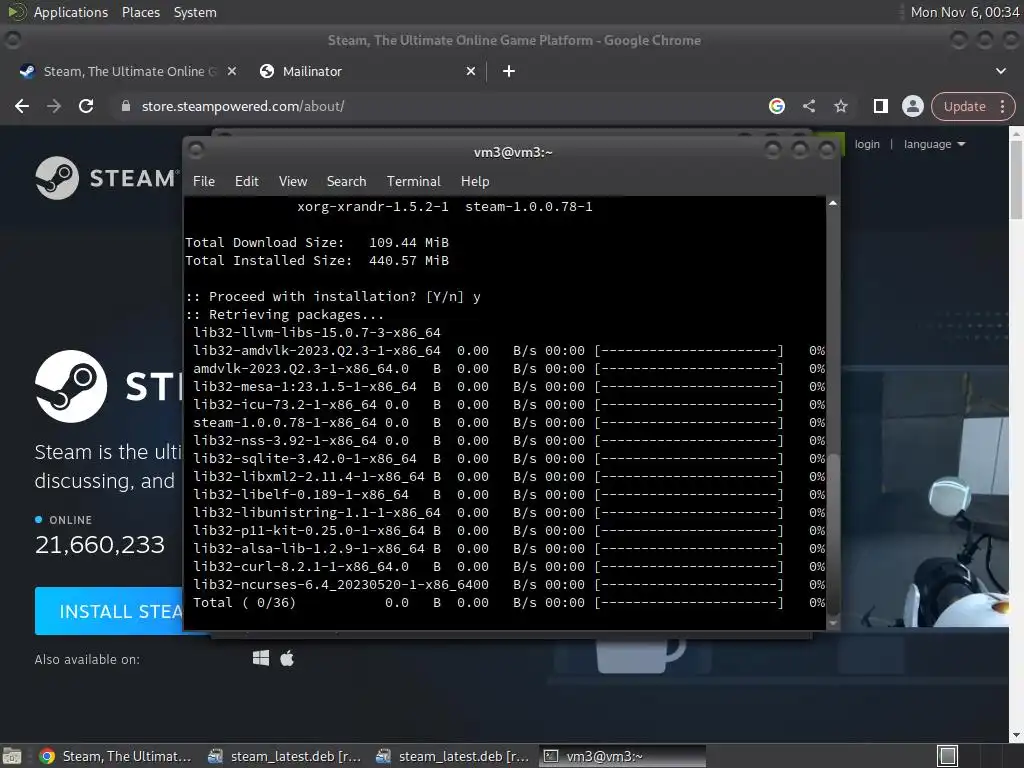Click the Apple platform icon
The height and width of the screenshot is (768, 1024).
(287, 658)
